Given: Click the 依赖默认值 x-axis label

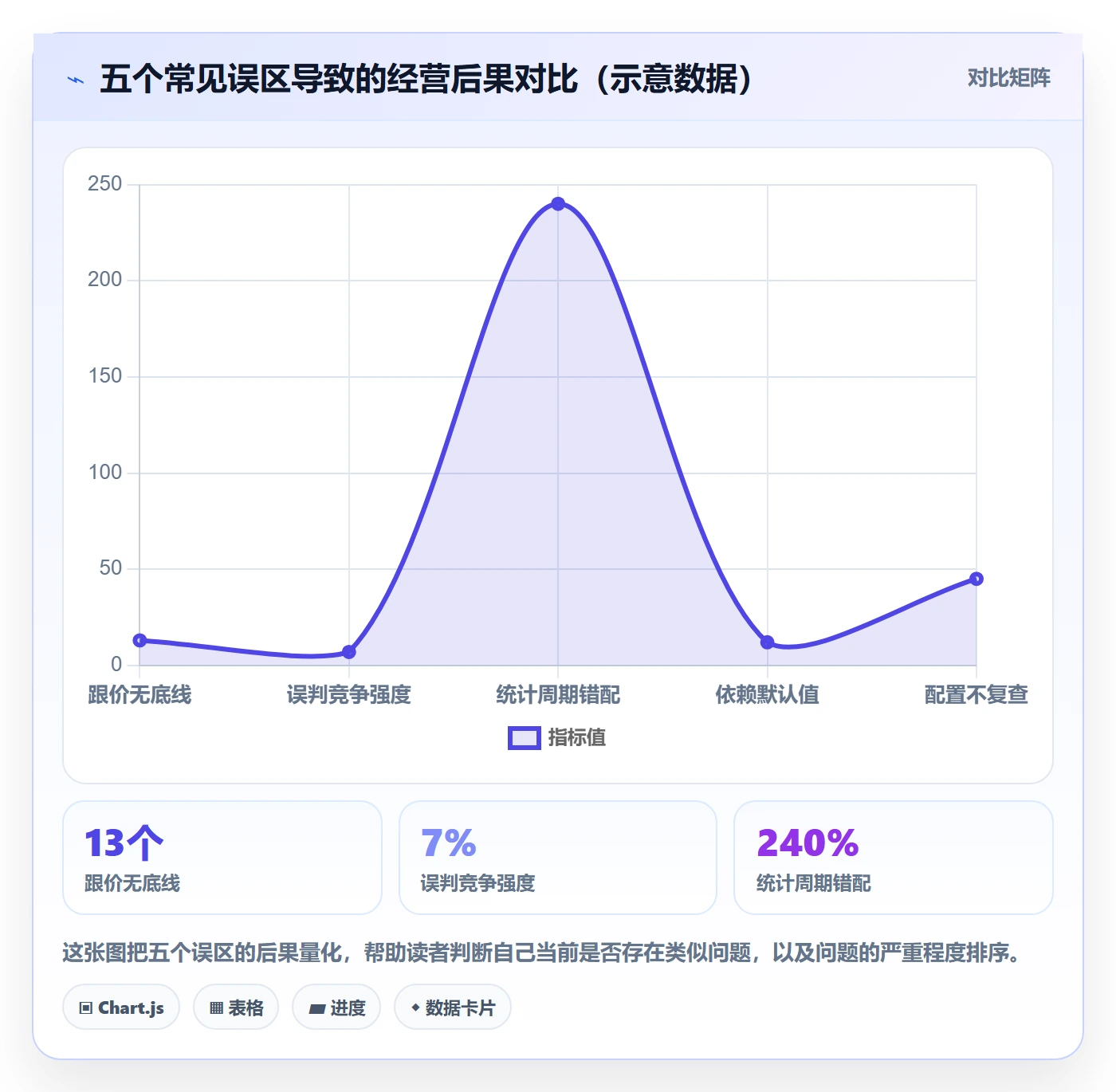Looking at the screenshot, I should (x=767, y=694).
